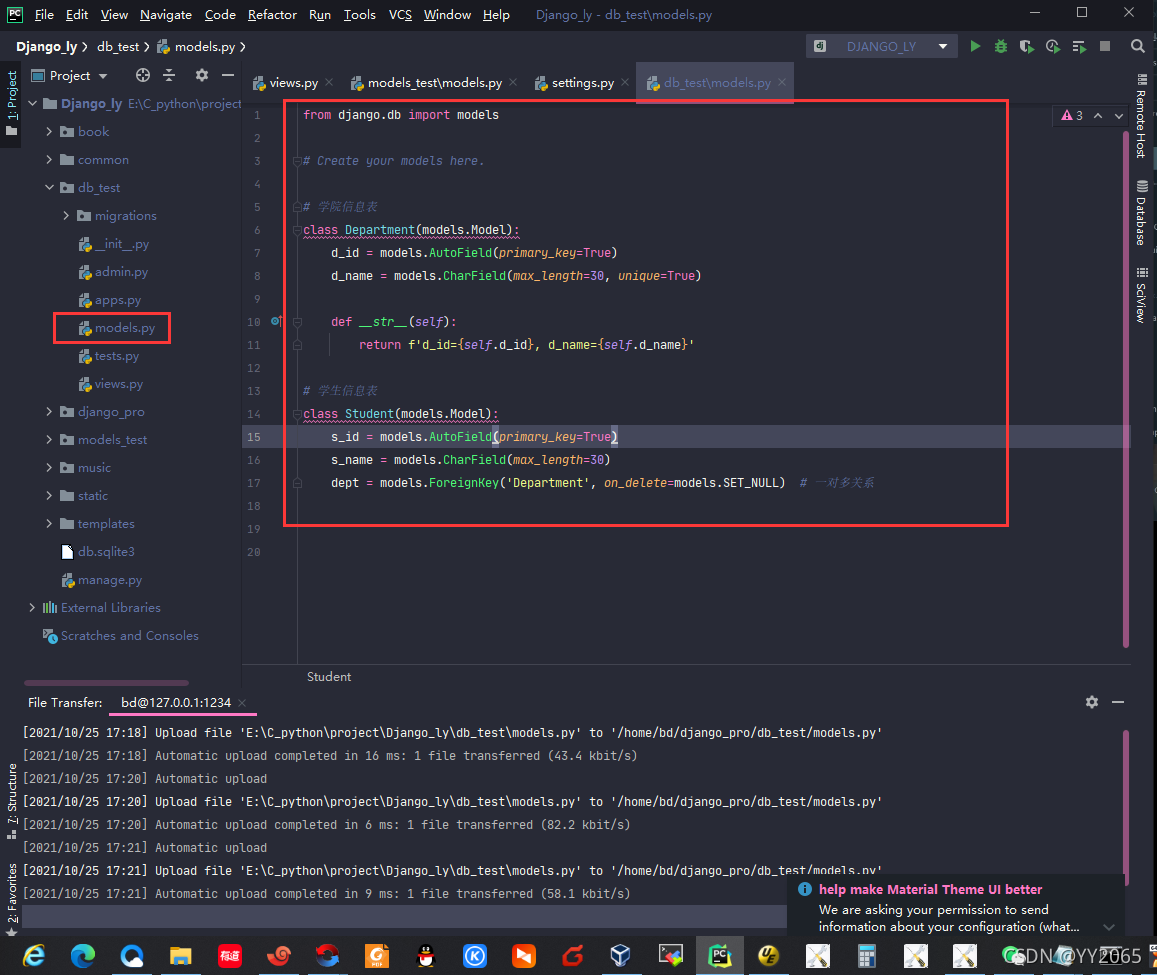Image resolution: width=1157 pixels, height=975 pixels.
Task: Fold the Department class at line 6
Action: [297, 230]
